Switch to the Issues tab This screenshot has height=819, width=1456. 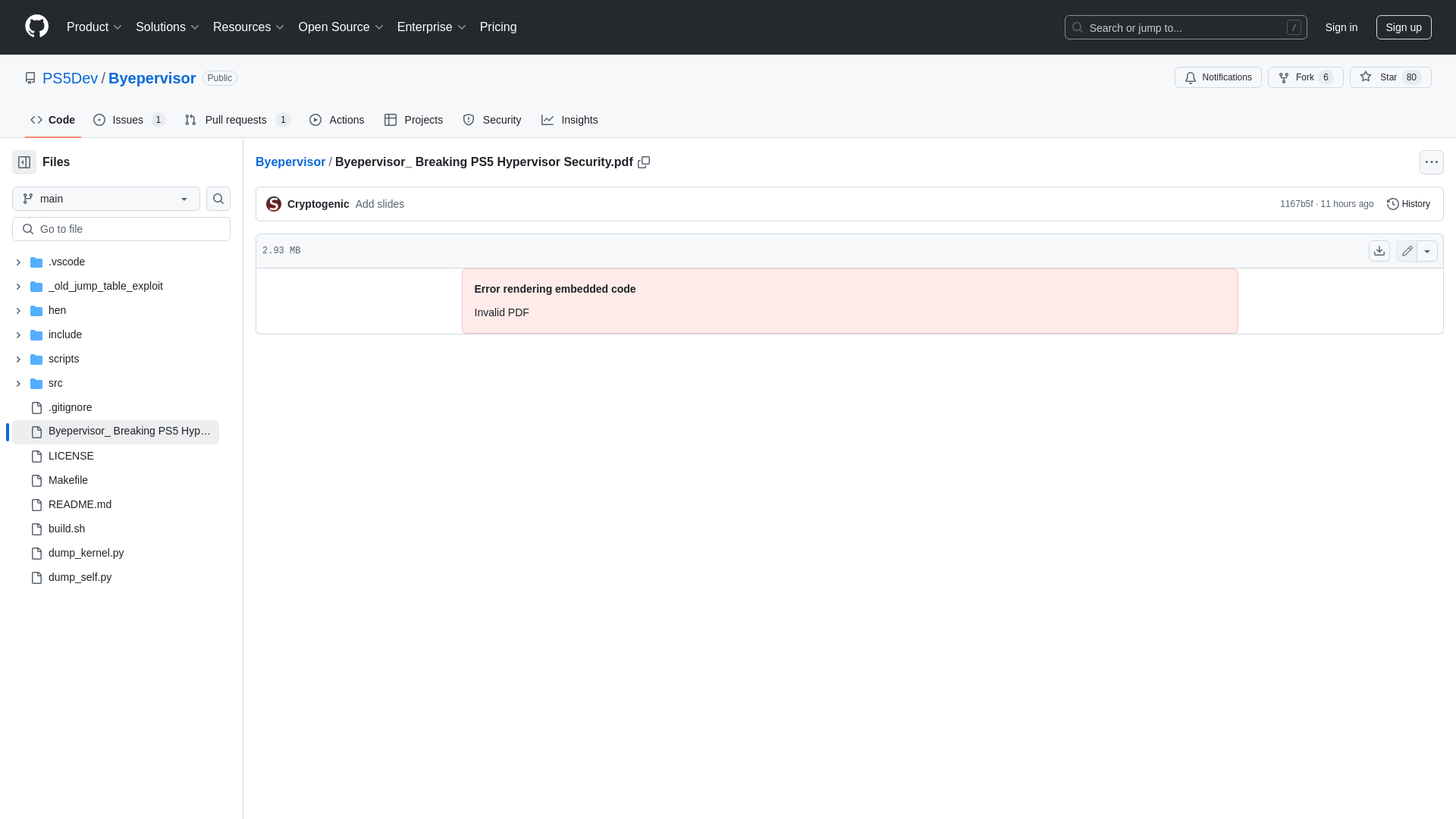click(x=129, y=120)
